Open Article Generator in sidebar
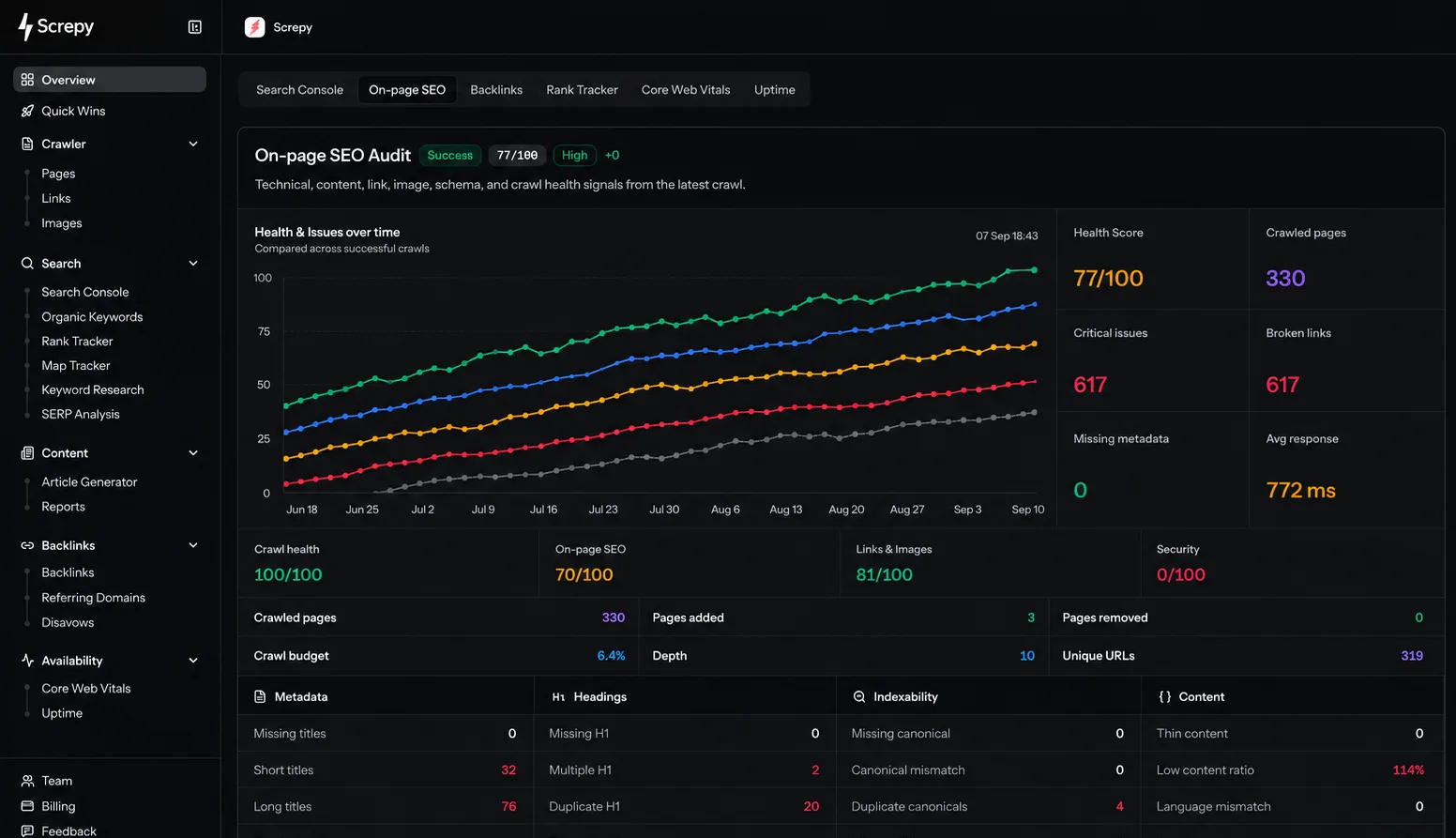This screenshot has width=1456, height=838. click(x=89, y=482)
